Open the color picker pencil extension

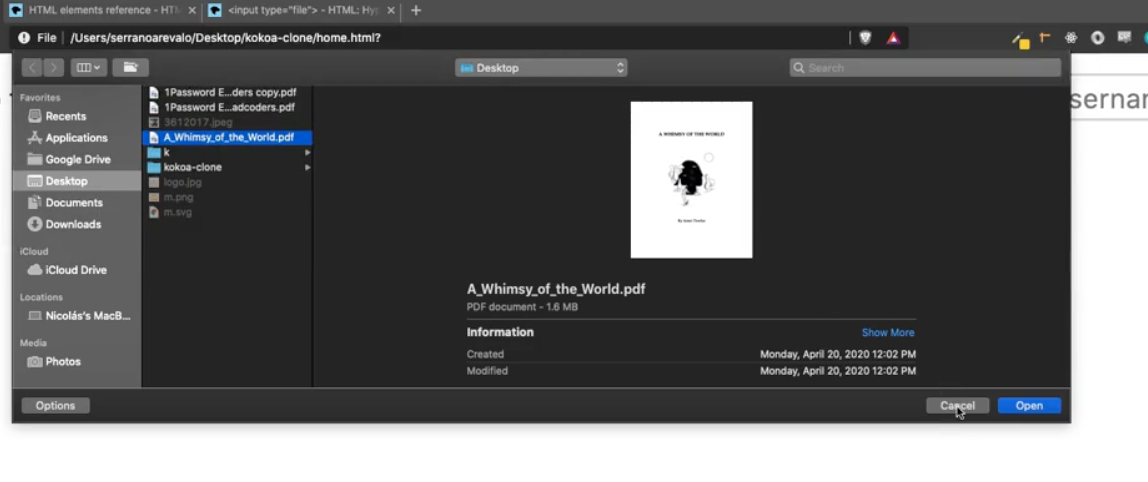(1021, 40)
